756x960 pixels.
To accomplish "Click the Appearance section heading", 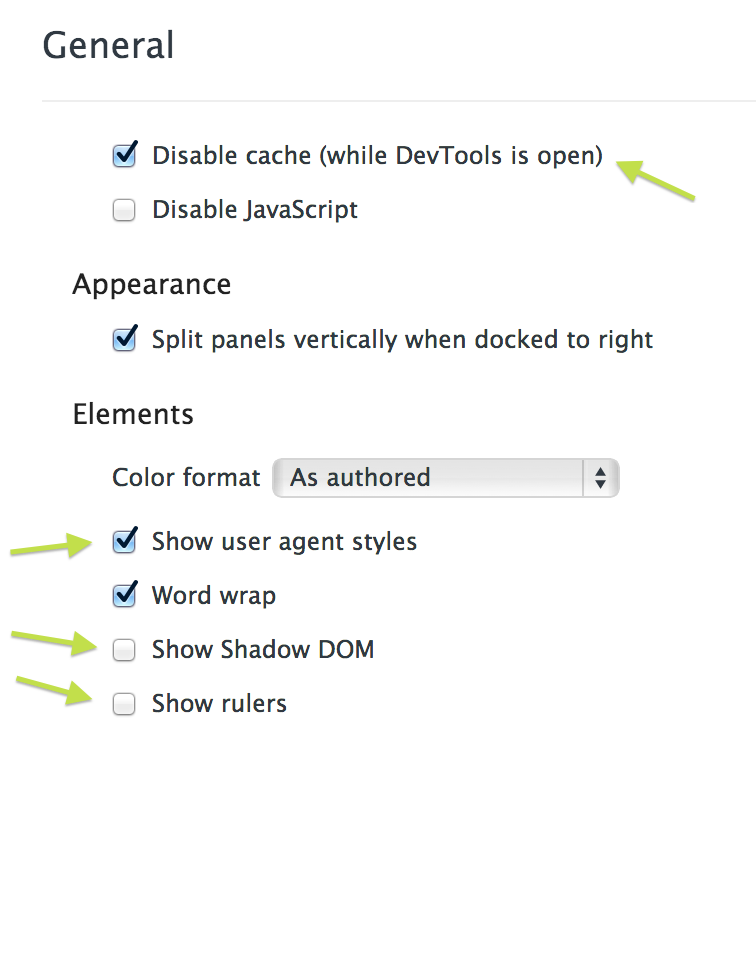I will [151, 285].
